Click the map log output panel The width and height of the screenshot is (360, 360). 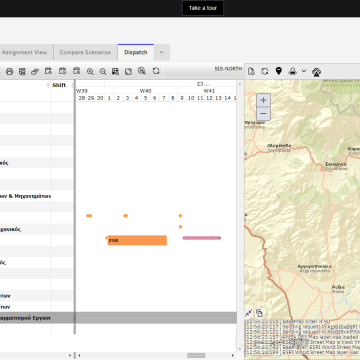point(302,336)
